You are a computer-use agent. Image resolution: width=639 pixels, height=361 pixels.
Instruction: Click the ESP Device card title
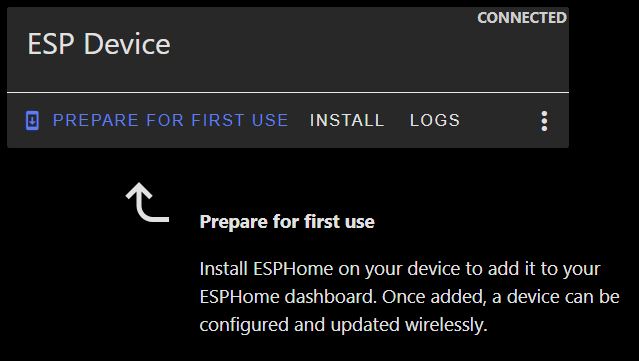99,44
